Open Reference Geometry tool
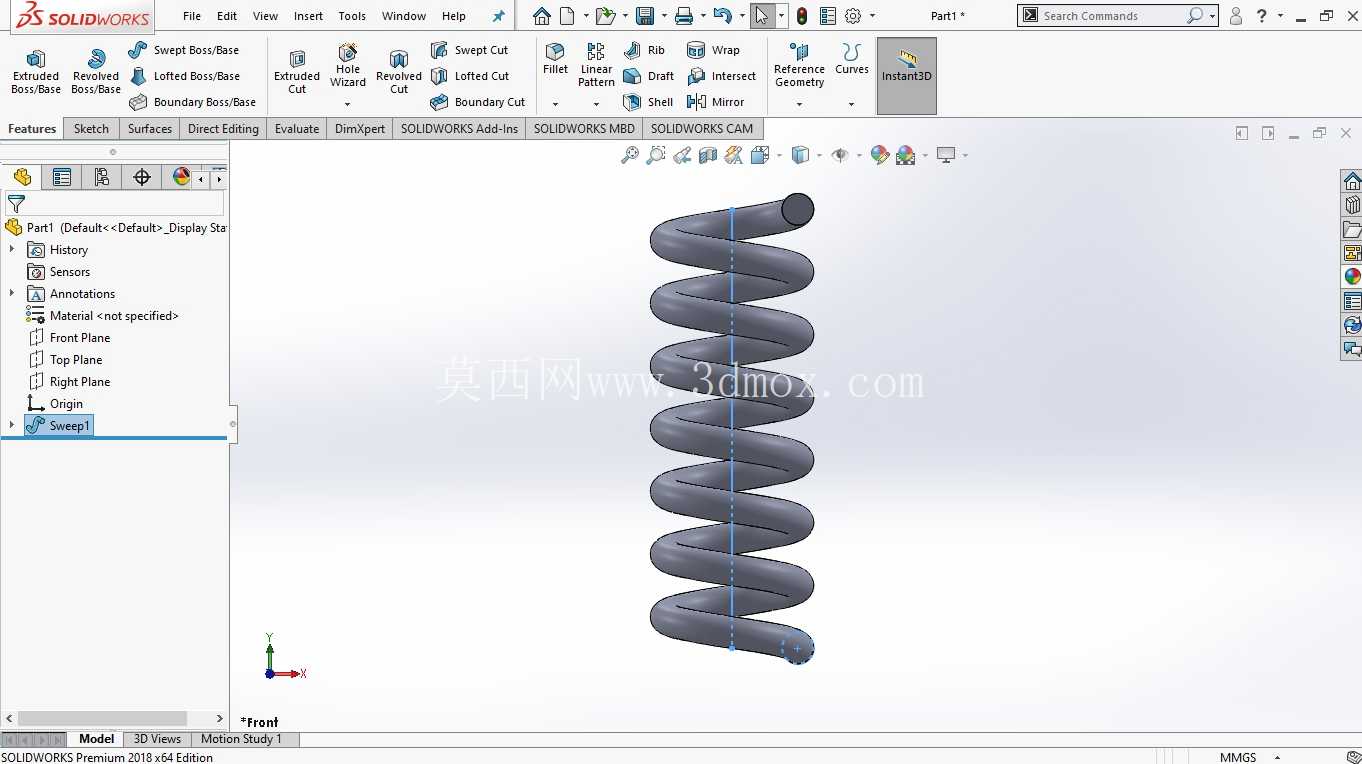 coord(799,66)
